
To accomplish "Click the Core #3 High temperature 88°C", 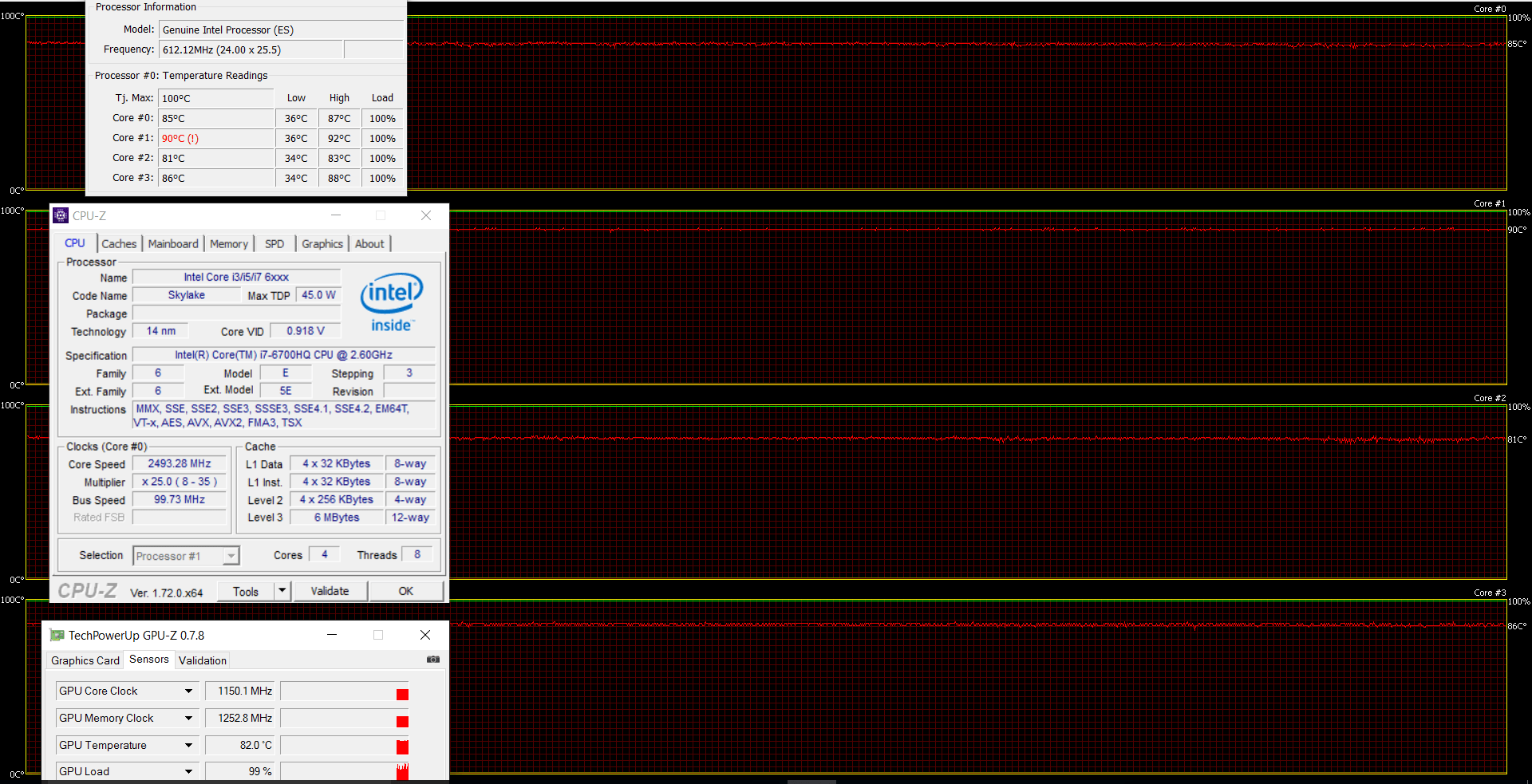I will click(x=339, y=178).
